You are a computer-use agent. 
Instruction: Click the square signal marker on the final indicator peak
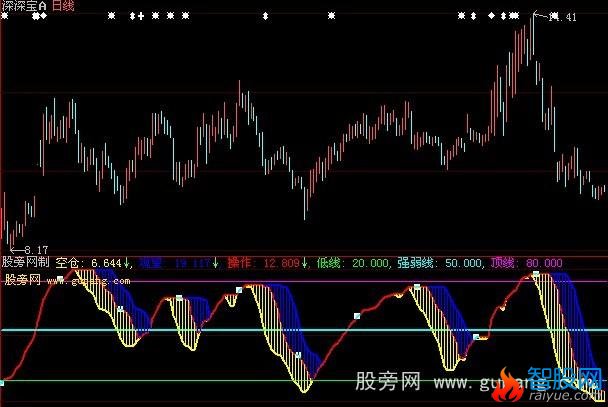coord(536,274)
